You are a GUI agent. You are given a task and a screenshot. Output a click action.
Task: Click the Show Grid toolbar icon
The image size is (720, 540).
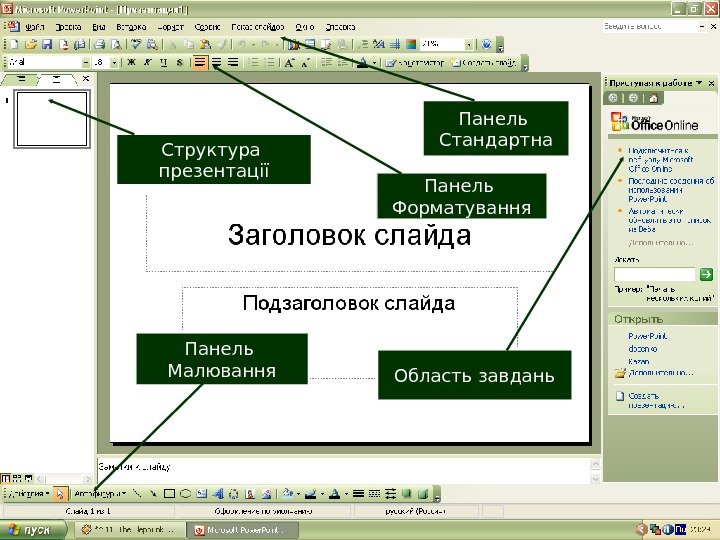(395, 44)
